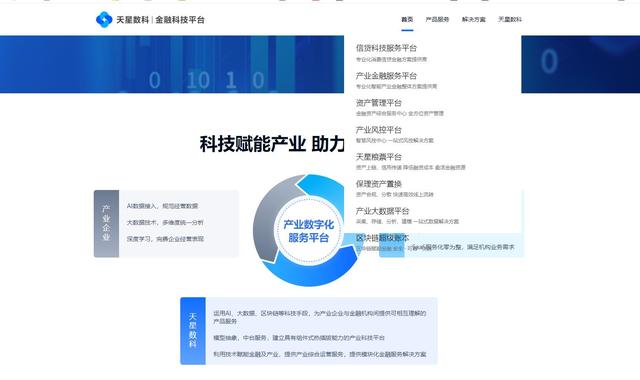640x380 pixels.
Task: Click the 天星数科 blue vertical label
Action: click(x=193, y=331)
